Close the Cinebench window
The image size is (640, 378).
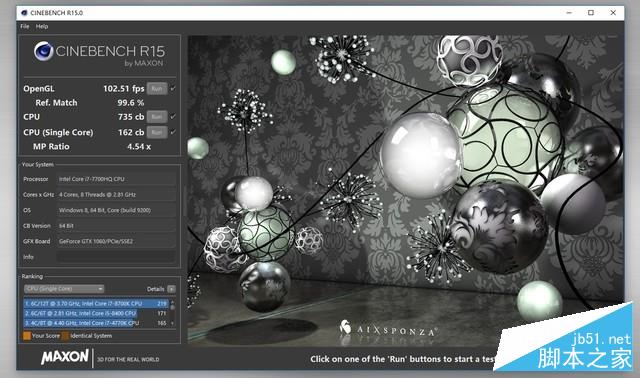tap(613, 13)
